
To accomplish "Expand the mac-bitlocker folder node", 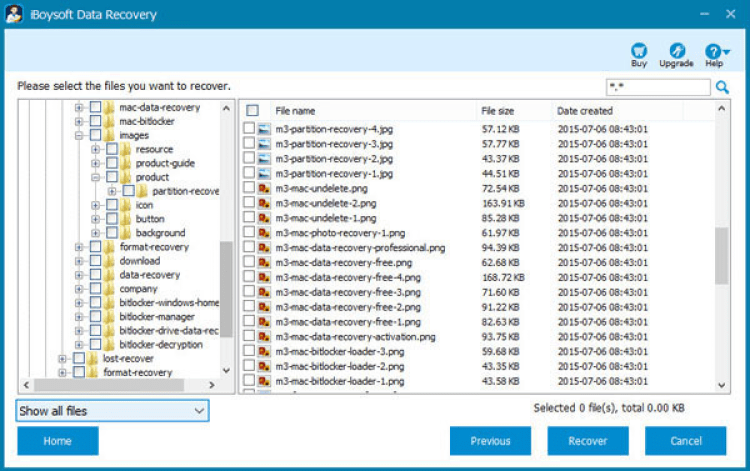I will pyautogui.click(x=79, y=121).
